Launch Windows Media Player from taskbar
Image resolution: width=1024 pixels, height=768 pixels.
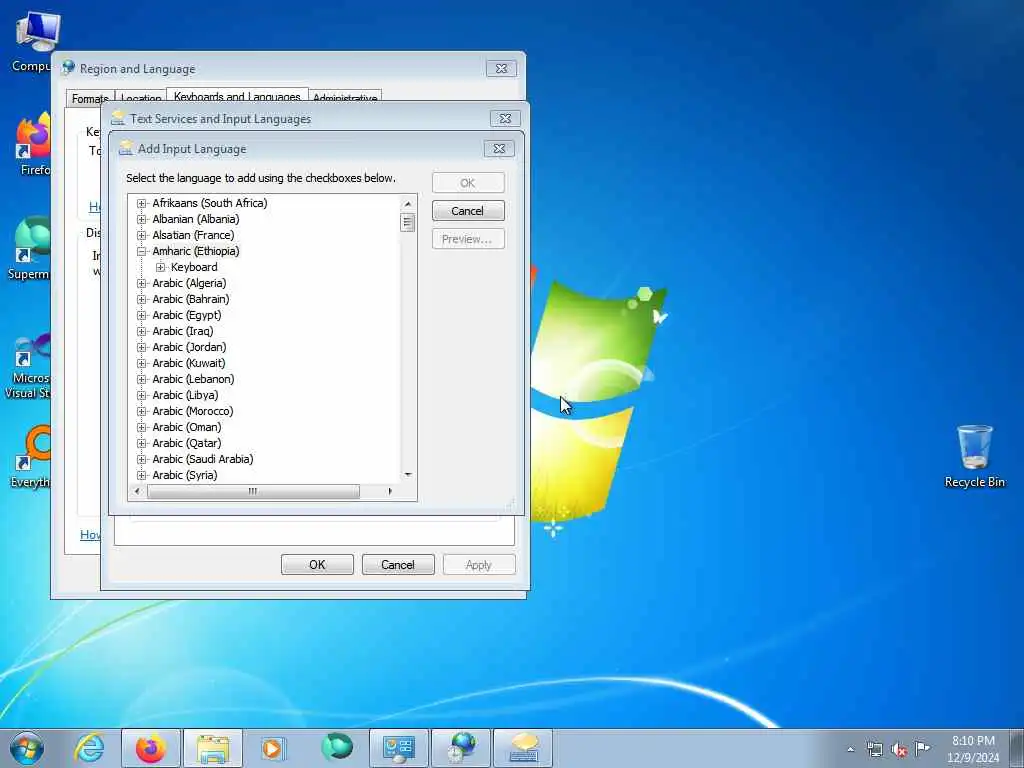(x=273, y=748)
